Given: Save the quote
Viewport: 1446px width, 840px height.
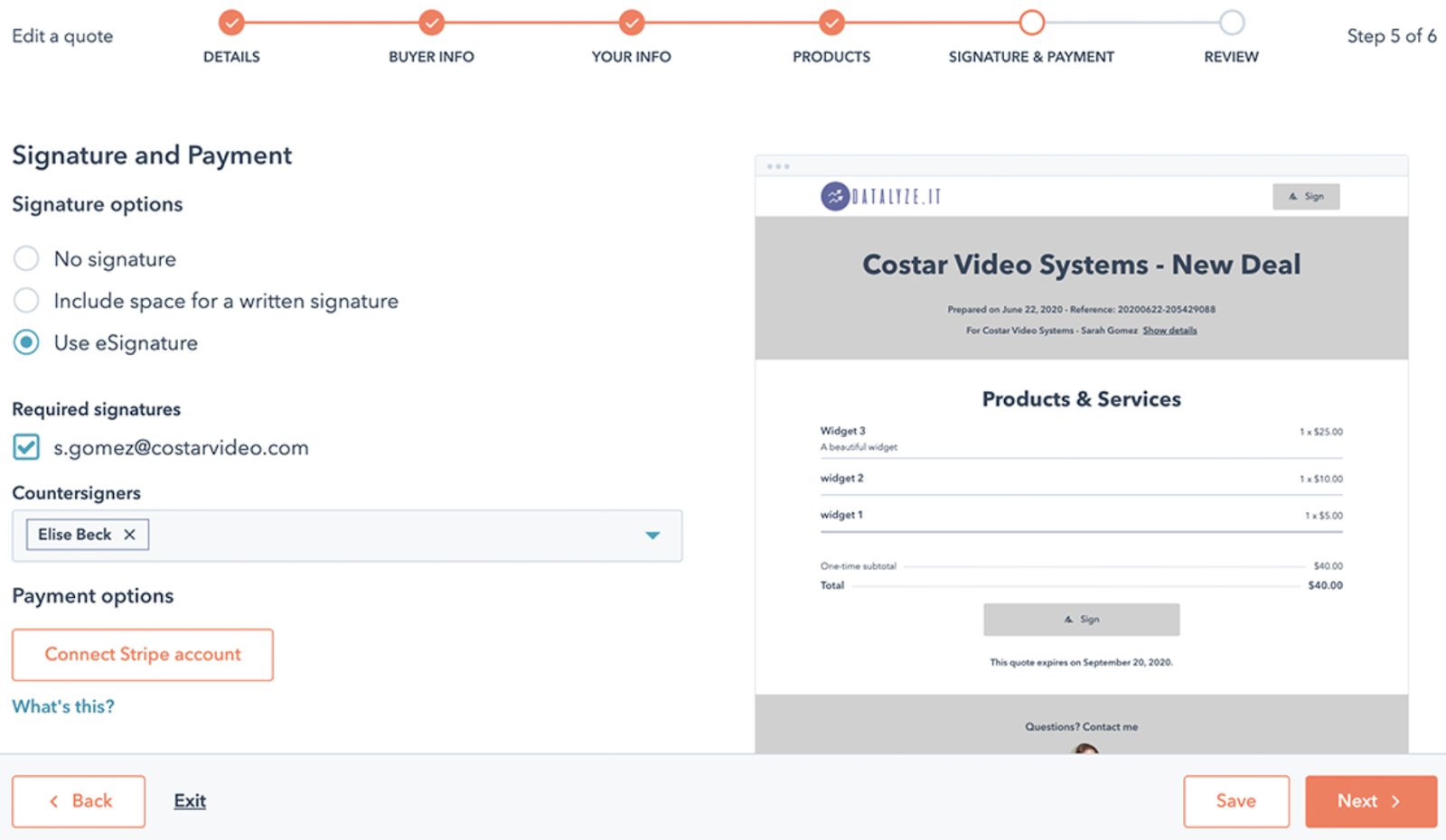Looking at the screenshot, I should click(1236, 801).
